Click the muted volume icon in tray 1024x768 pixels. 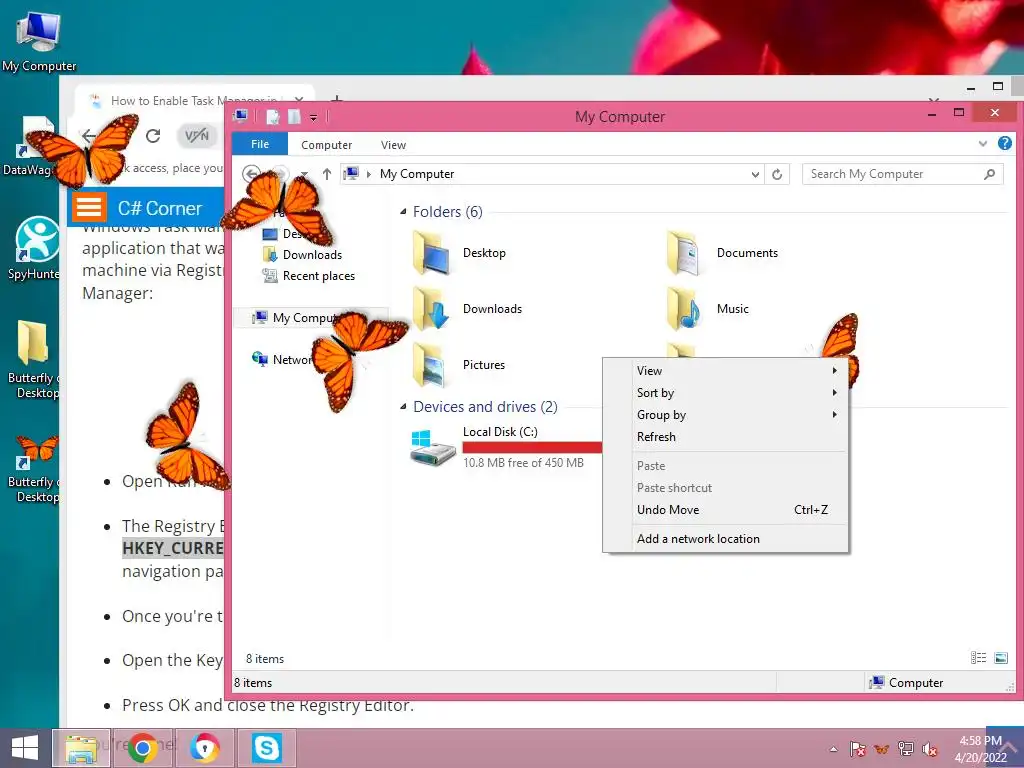(930, 749)
